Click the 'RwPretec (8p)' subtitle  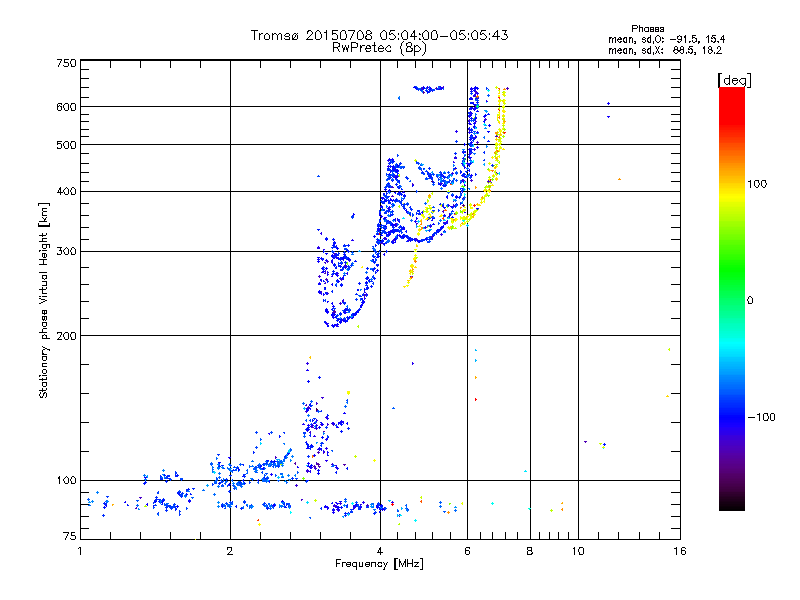click(379, 48)
